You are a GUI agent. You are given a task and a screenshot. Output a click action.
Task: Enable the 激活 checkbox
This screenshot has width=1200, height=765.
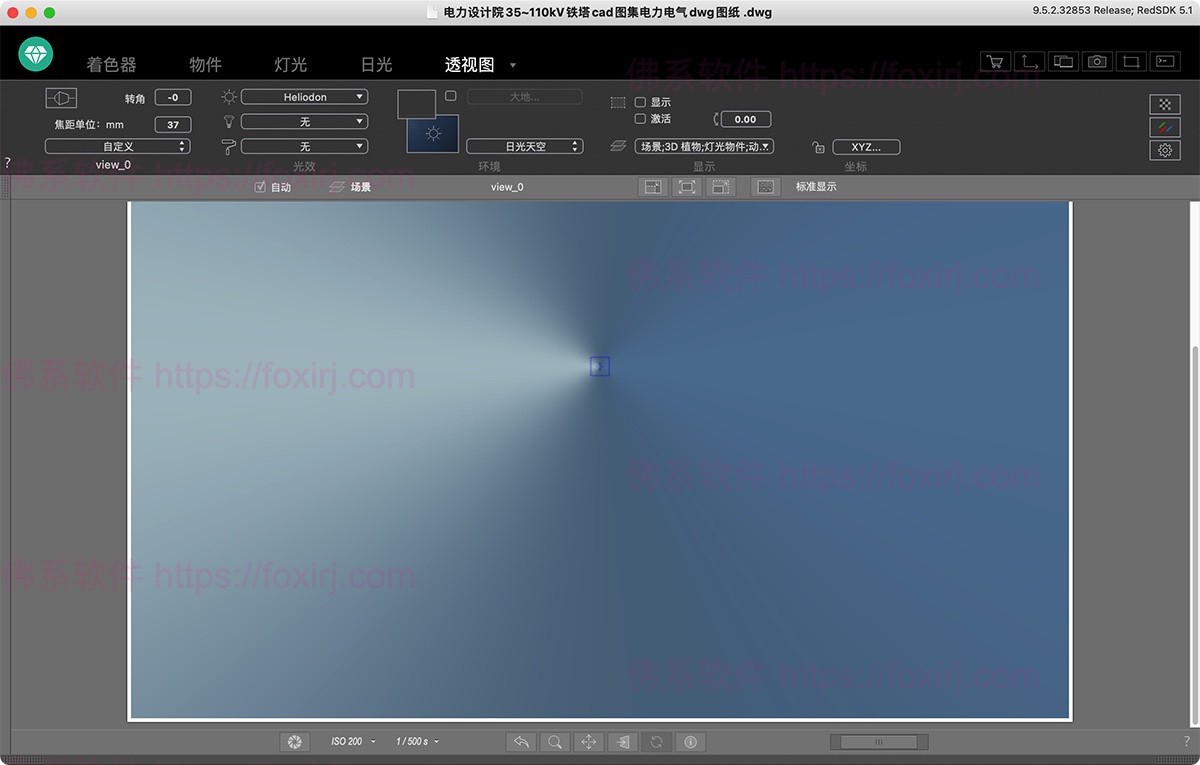tap(641, 119)
